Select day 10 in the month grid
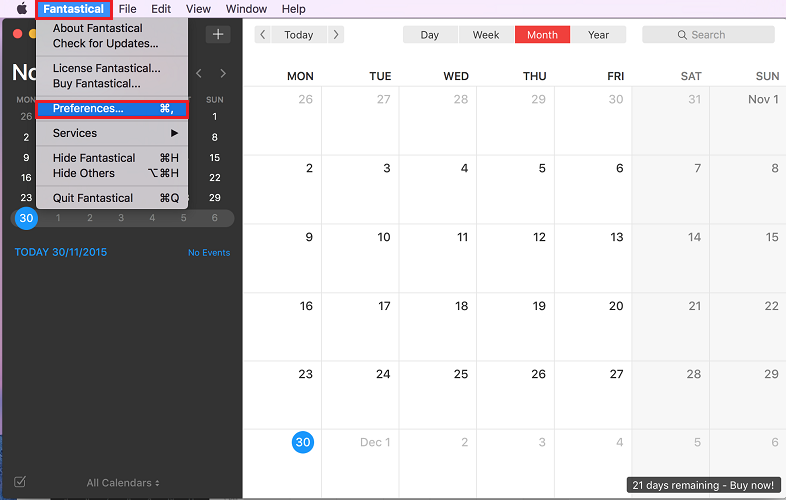786x500 pixels. 384,237
